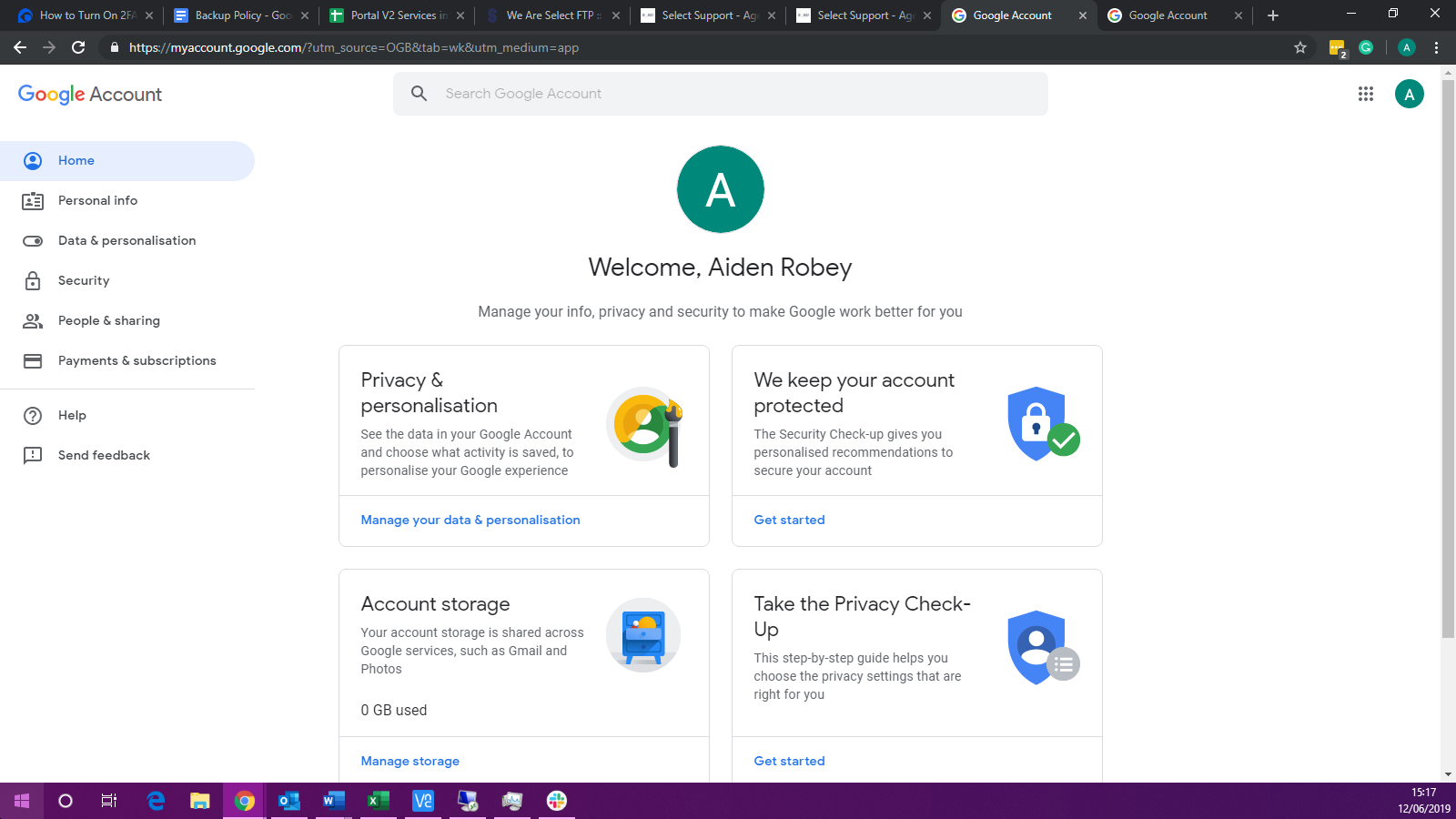Open Cortana search circle in taskbar
1456x819 pixels.
[x=66, y=801]
